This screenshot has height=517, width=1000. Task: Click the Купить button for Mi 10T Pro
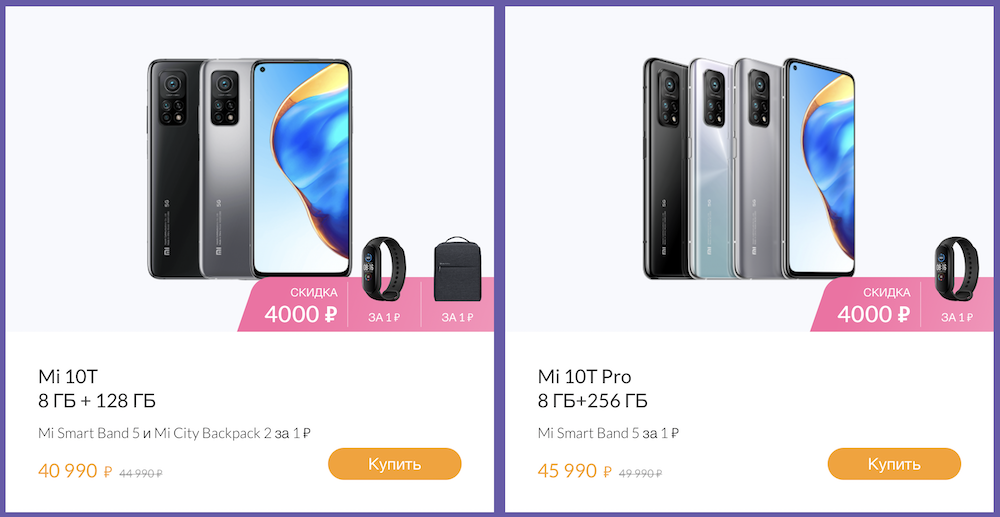pos(894,463)
